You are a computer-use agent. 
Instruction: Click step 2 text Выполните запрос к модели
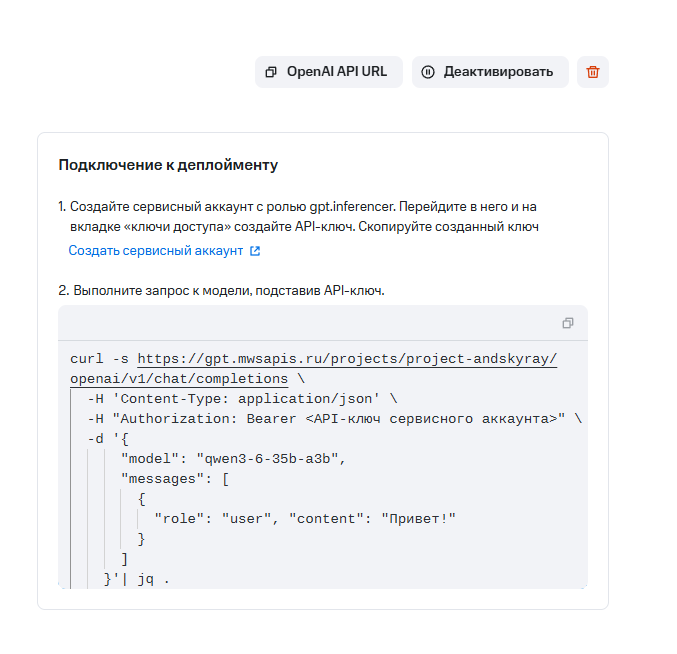(x=221, y=291)
